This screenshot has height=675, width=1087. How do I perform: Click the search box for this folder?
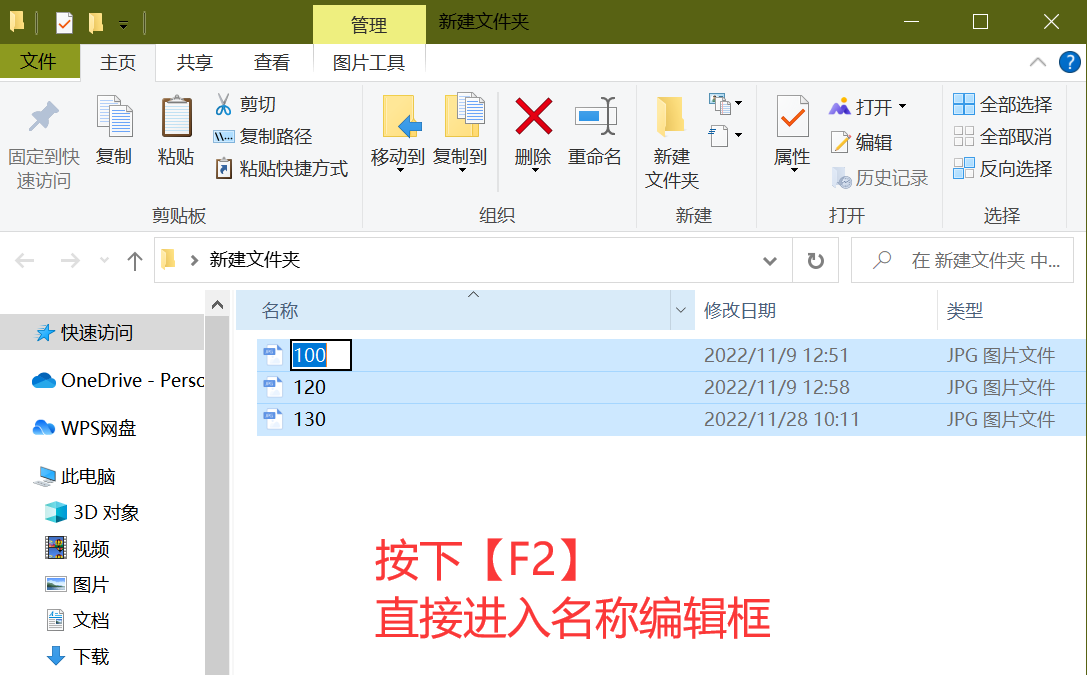click(970, 261)
